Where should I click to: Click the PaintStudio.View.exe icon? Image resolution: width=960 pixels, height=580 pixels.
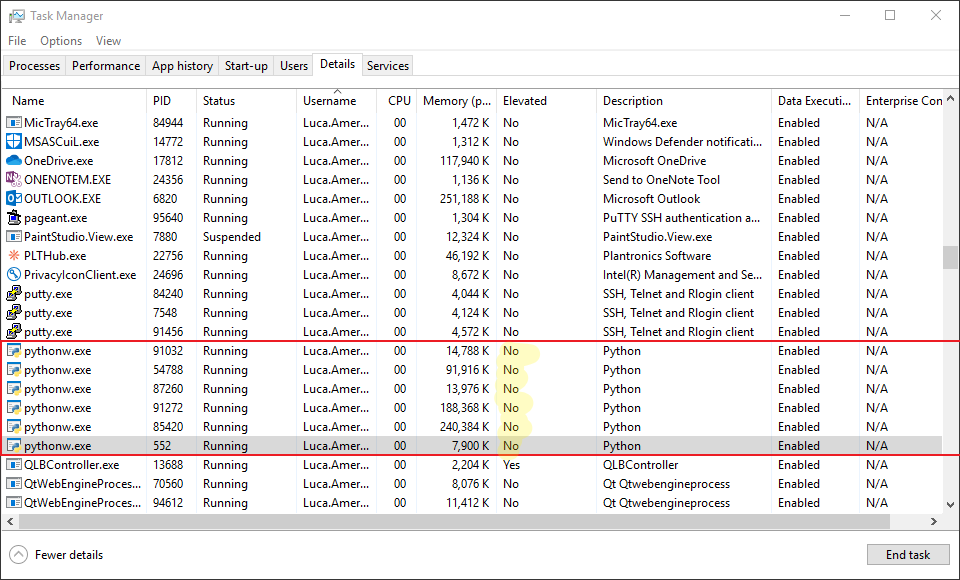13,236
